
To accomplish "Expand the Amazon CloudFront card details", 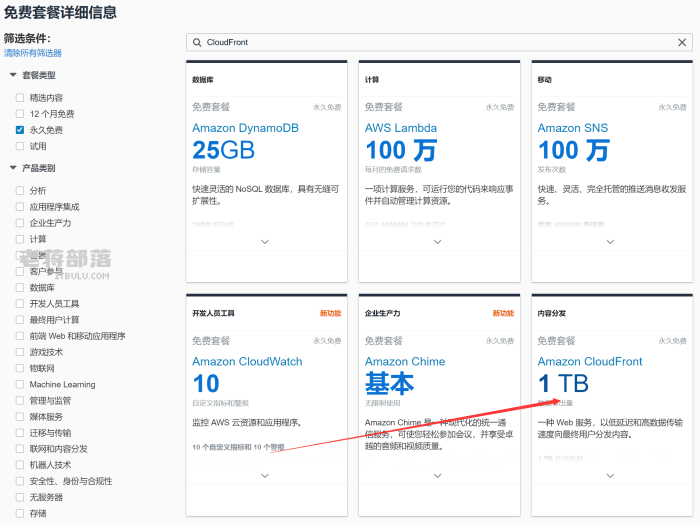I will tap(610, 476).
